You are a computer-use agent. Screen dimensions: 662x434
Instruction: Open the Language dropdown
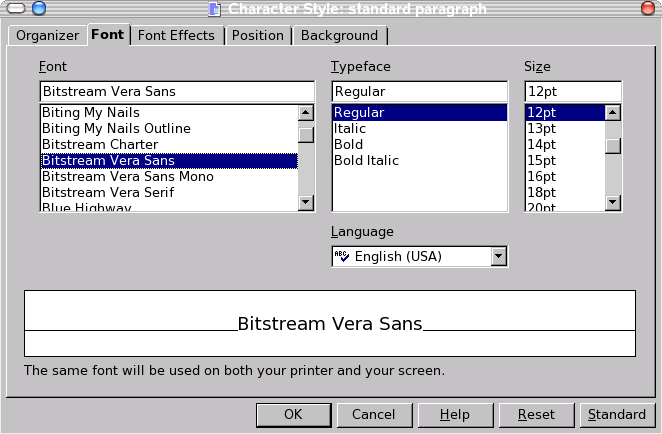pos(498,257)
